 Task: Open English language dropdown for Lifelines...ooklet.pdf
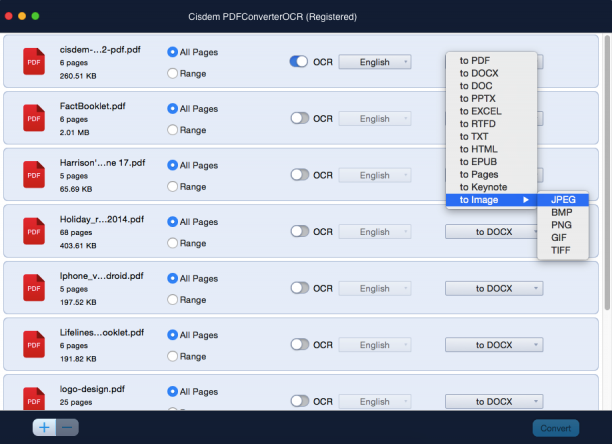(375, 345)
